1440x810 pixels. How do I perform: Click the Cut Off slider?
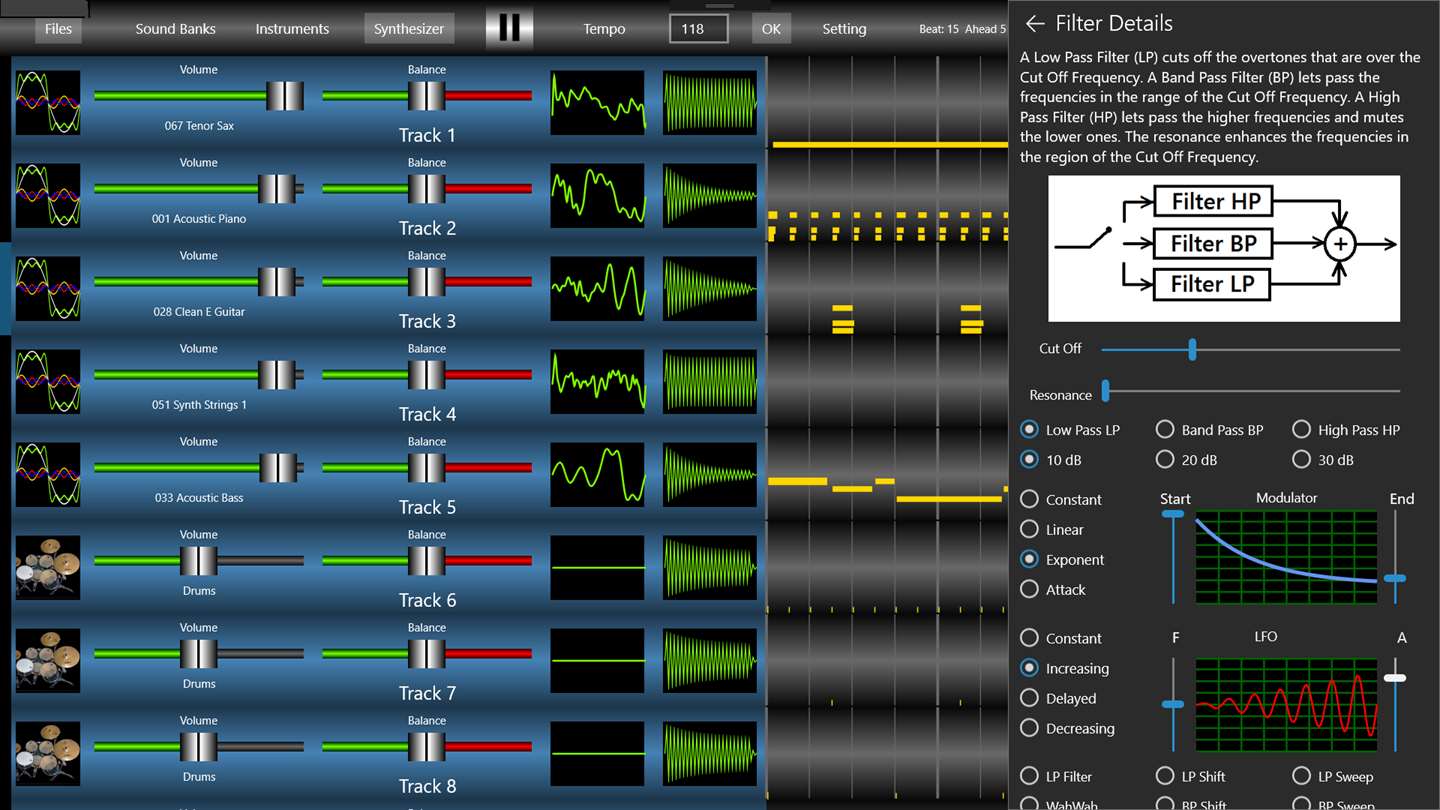tap(1250, 349)
